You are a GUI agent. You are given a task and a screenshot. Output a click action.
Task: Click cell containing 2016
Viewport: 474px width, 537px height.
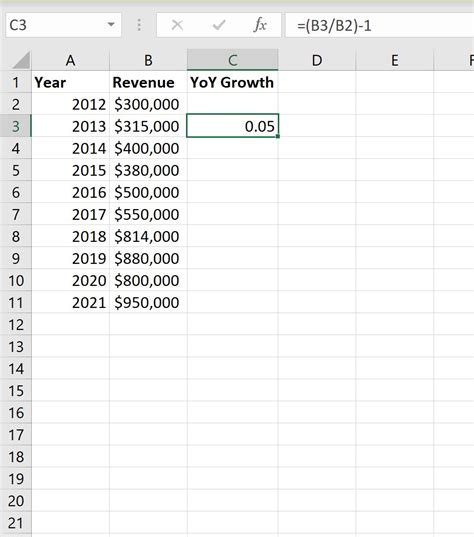[71, 192]
